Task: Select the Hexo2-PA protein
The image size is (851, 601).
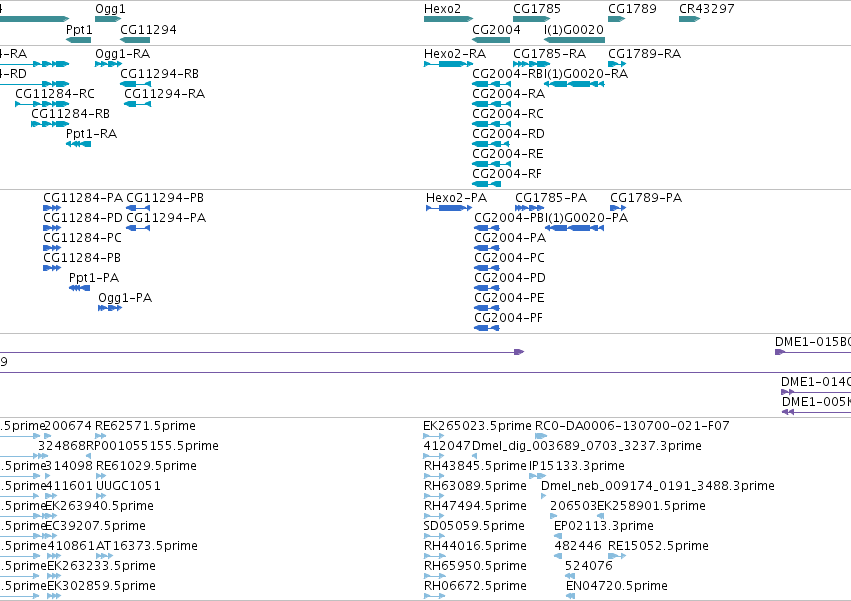Action: click(449, 208)
